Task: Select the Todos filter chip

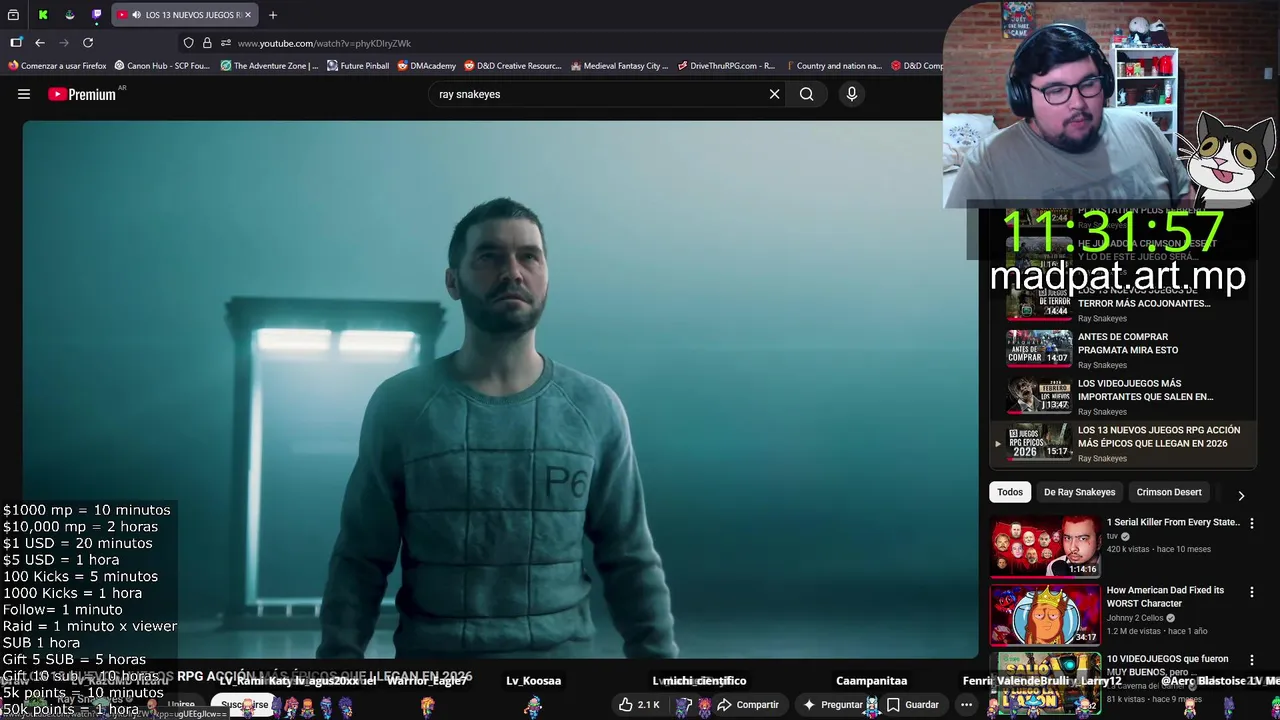Action: [1010, 492]
